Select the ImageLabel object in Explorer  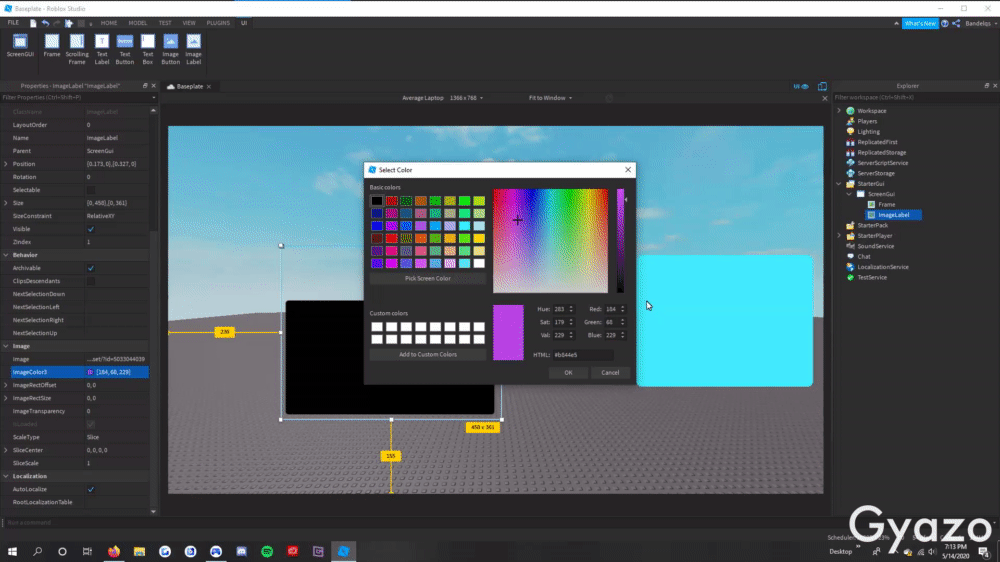(893, 215)
